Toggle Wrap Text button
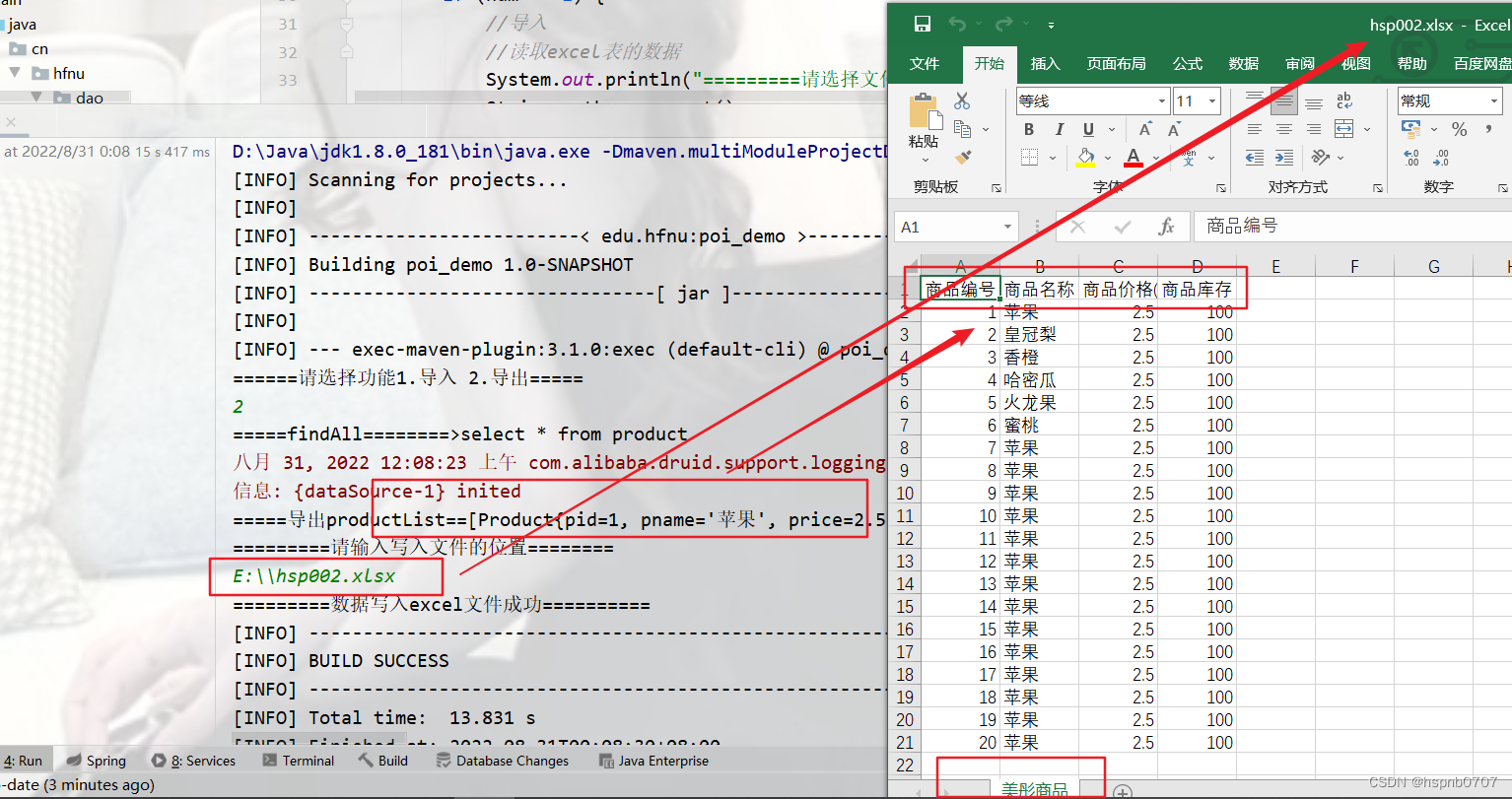Viewport: 1512px width, 799px height. tap(1344, 100)
